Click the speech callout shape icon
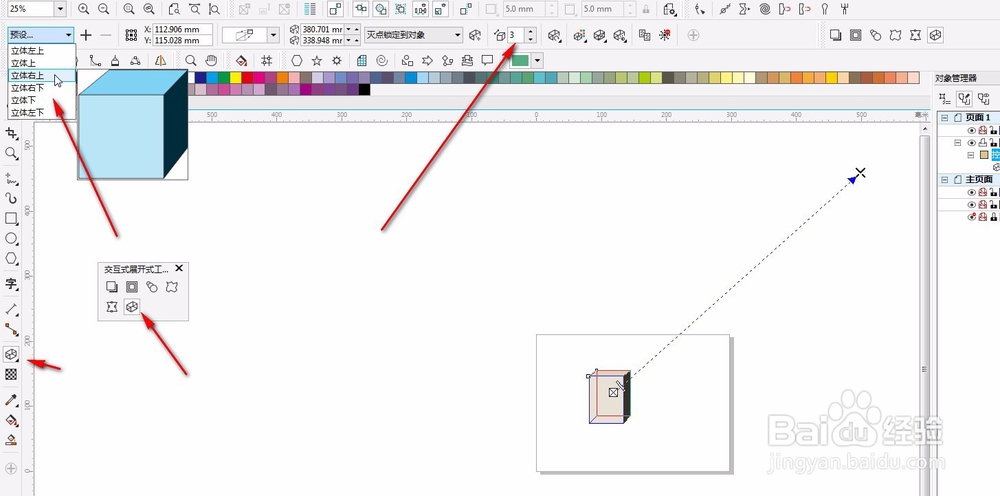The image size is (1000, 496). click(x=487, y=61)
